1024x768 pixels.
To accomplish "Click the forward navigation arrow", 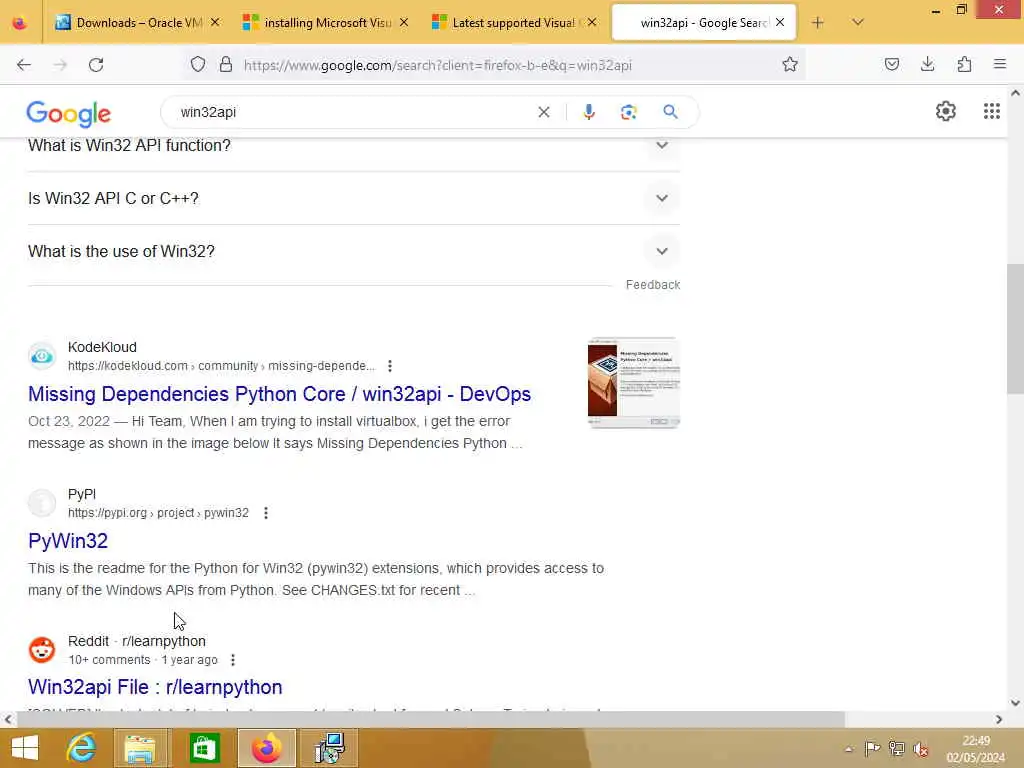I will pos(60,65).
